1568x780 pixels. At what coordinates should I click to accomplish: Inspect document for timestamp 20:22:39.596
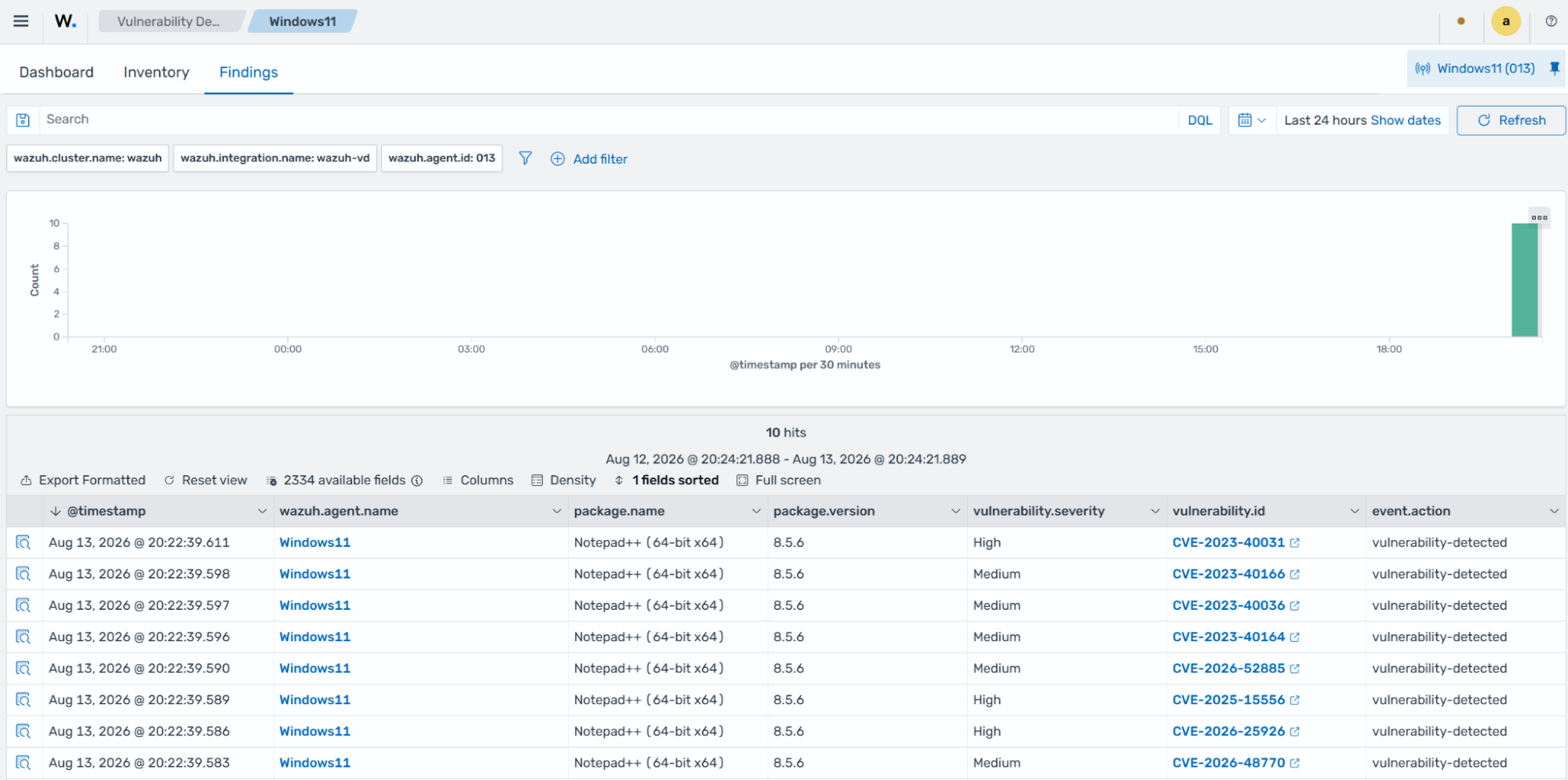click(24, 637)
